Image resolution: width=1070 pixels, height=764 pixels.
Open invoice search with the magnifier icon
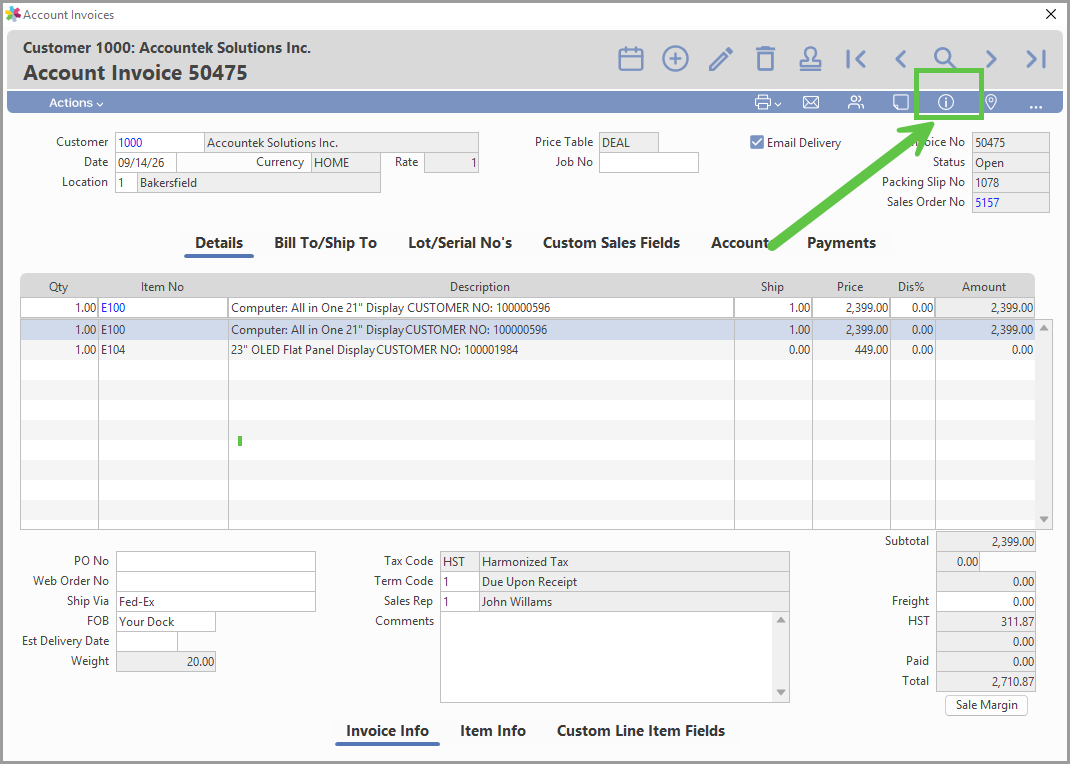click(x=945, y=59)
